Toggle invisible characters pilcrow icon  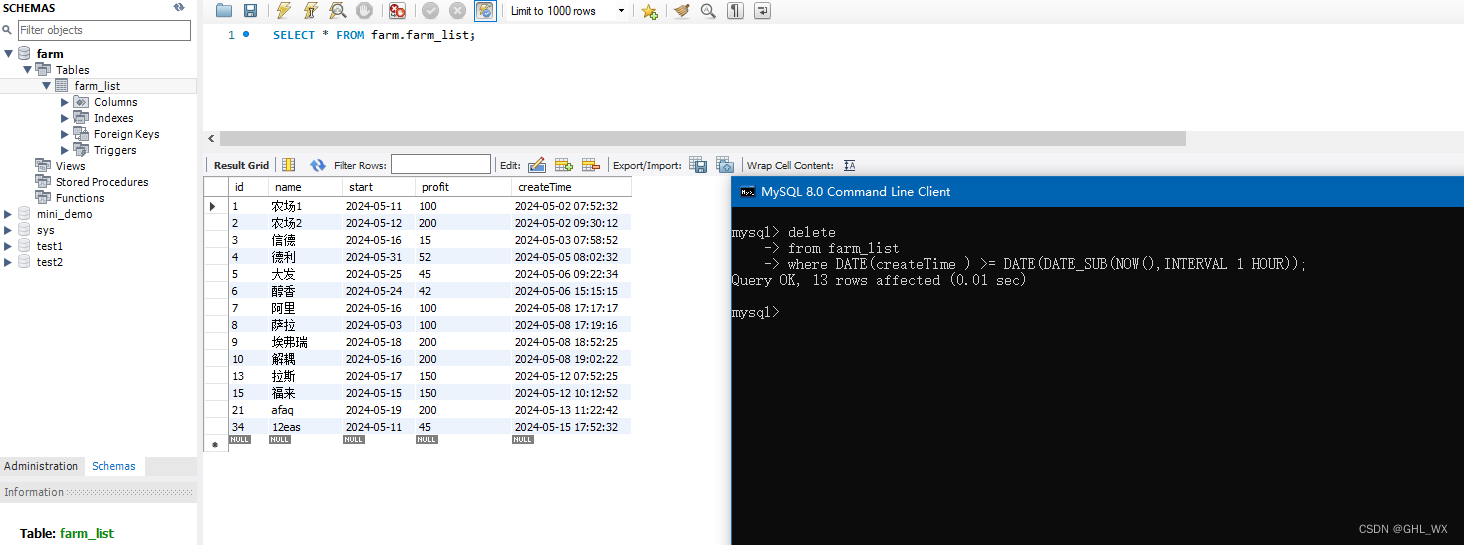click(x=735, y=11)
